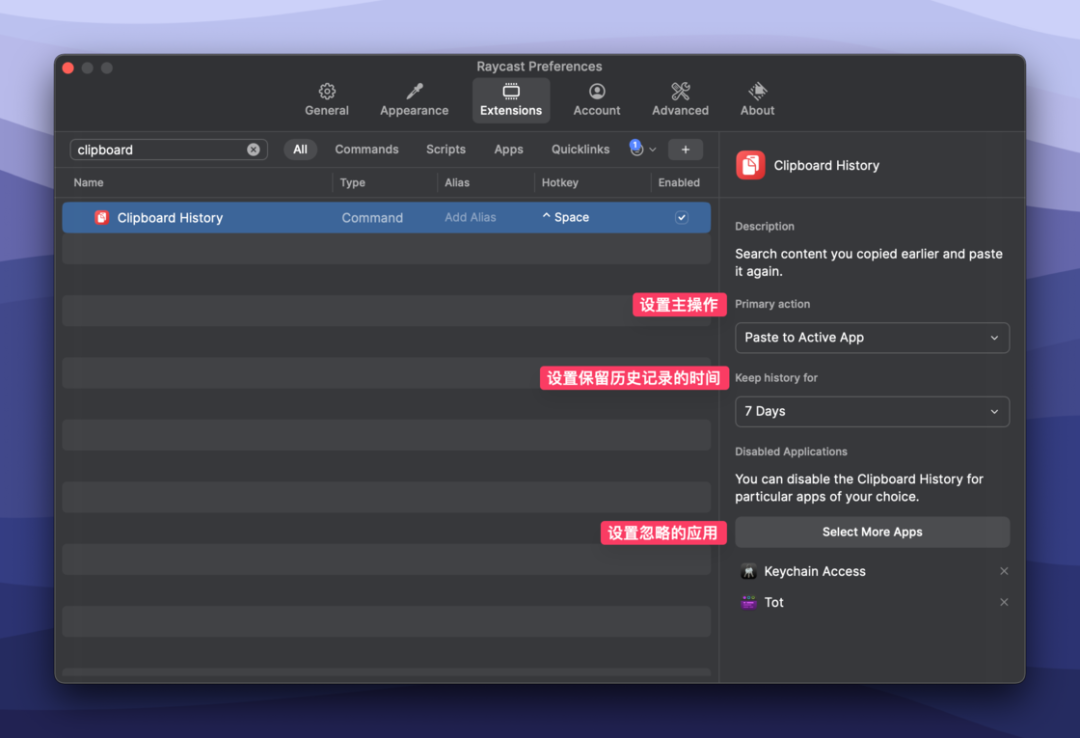Open the Primary action dropdown

click(x=871, y=338)
